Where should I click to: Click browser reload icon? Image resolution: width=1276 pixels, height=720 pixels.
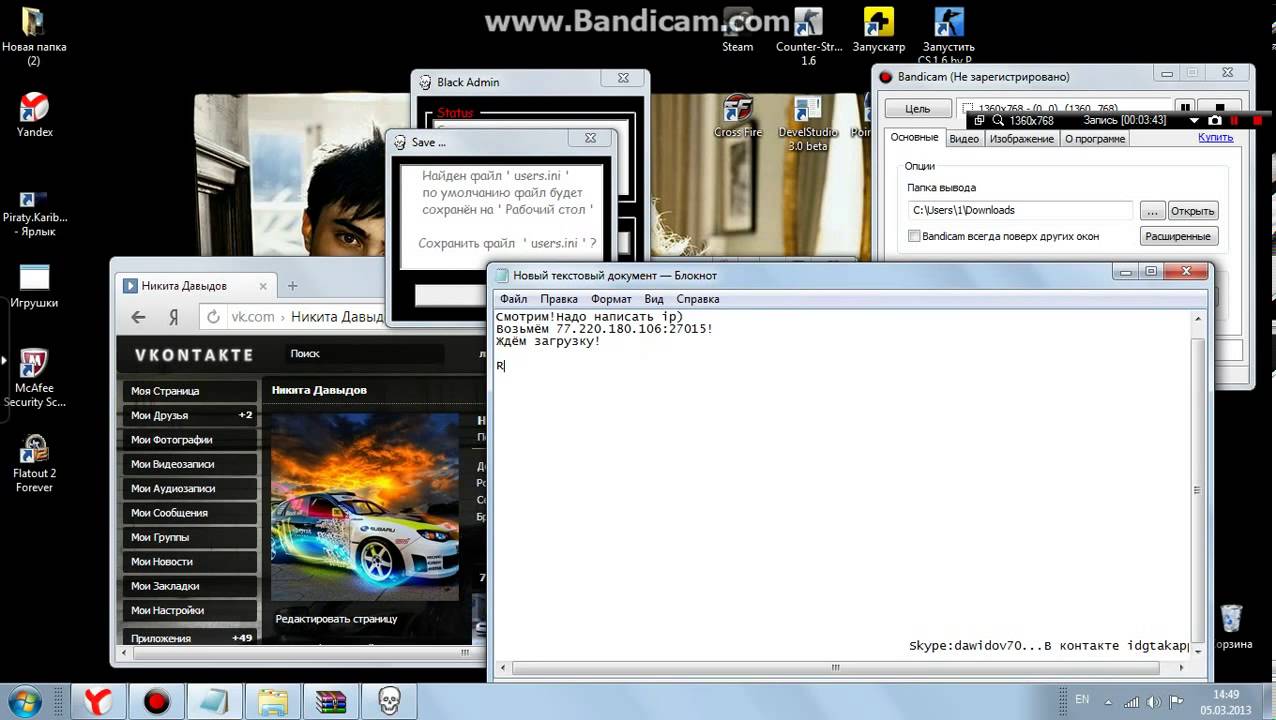tap(213, 317)
